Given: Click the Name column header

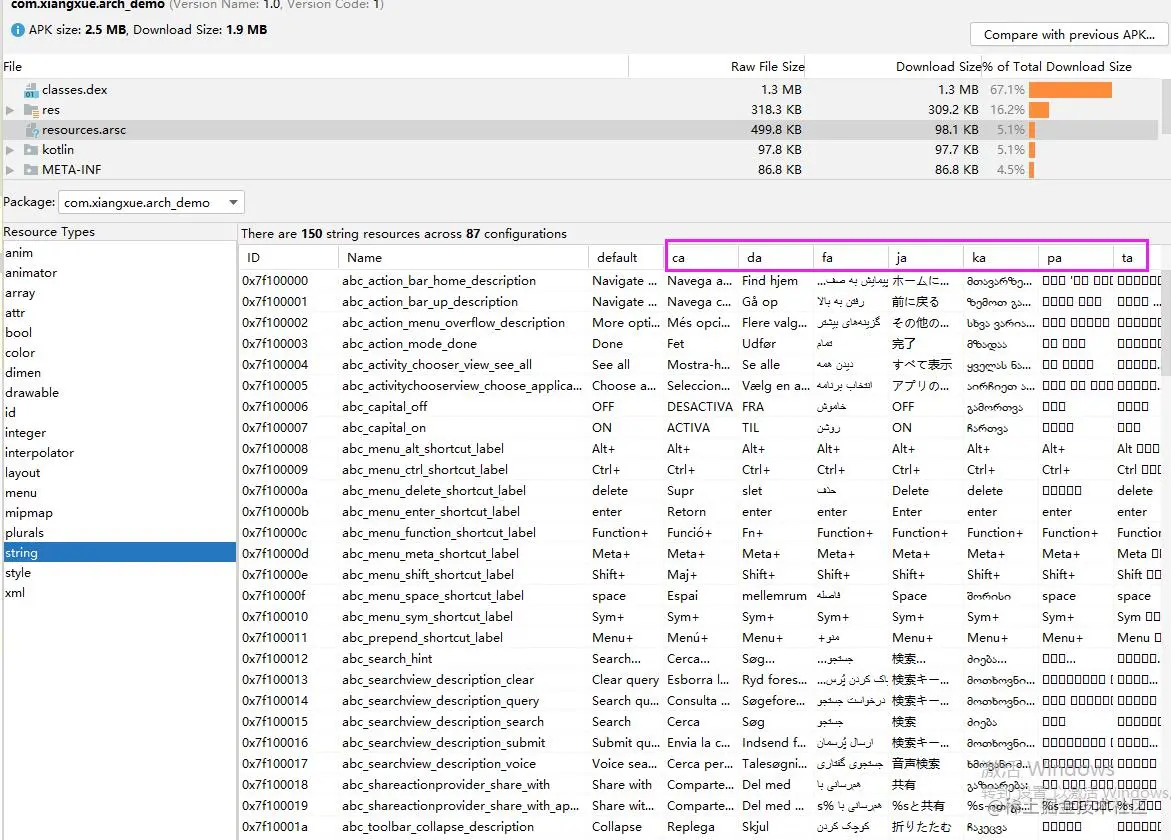Looking at the screenshot, I should (x=463, y=258).
